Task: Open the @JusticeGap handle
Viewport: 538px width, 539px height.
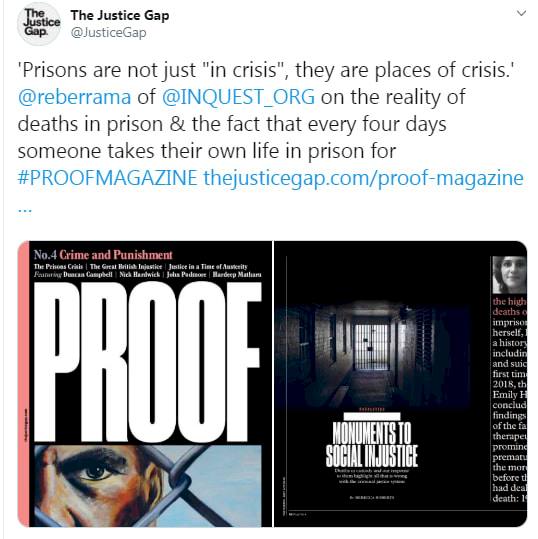Action: 108,33
